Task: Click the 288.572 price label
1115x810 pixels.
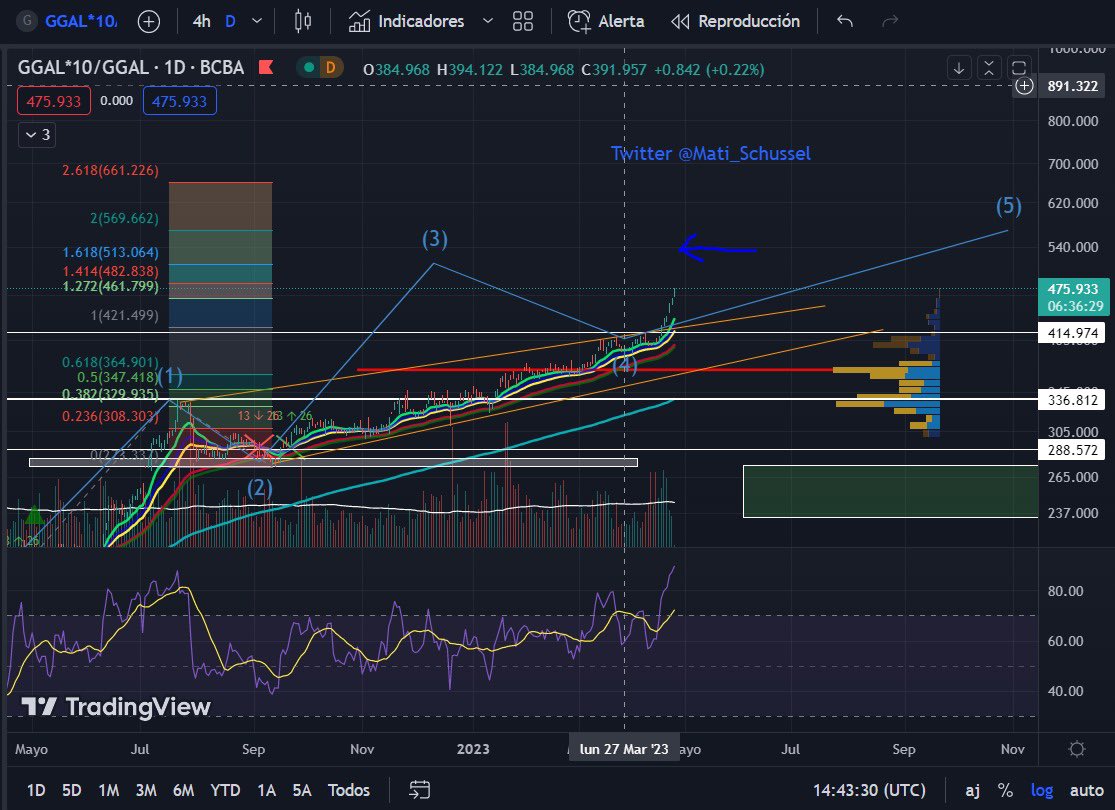Action: tap(1072, 449)
